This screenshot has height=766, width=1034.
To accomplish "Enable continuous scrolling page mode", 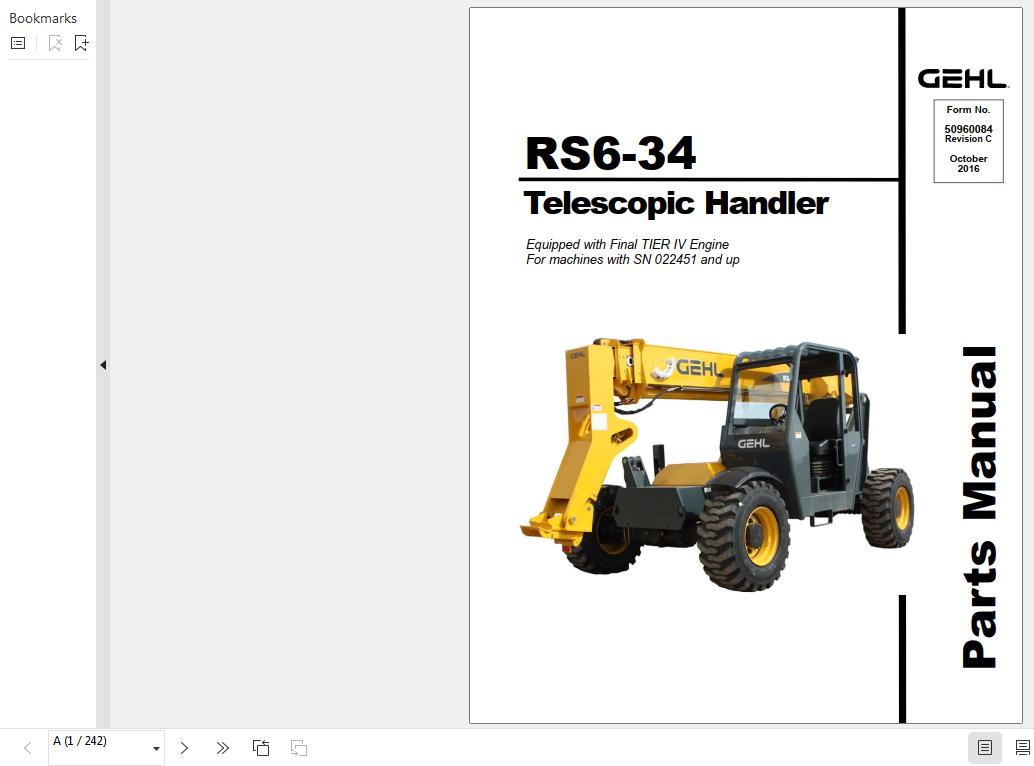I will [1022, 748].
